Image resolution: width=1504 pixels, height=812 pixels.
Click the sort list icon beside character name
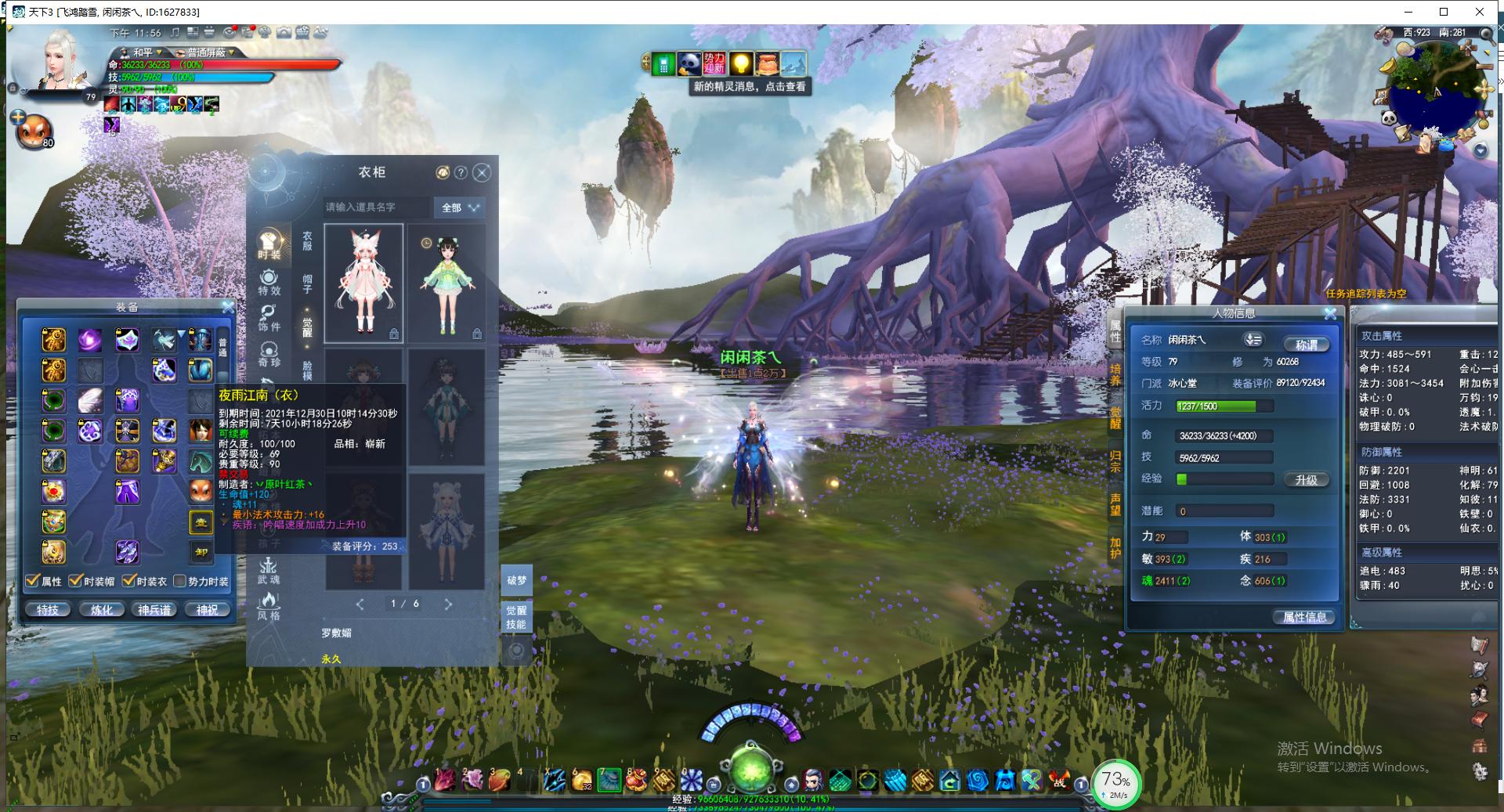click(1253, 340)
